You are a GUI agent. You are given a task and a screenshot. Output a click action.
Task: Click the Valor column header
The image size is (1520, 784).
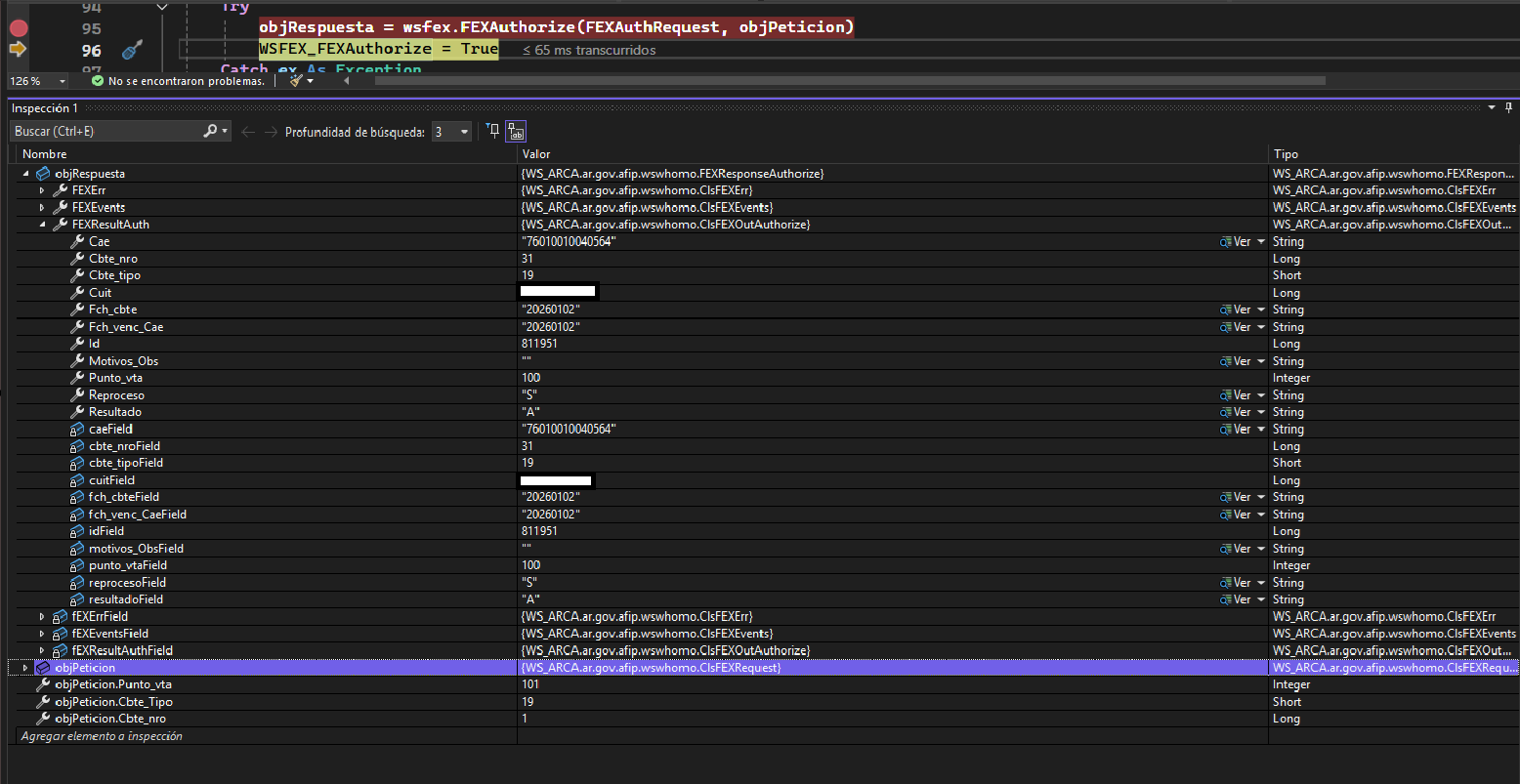(x=536, y=154)
